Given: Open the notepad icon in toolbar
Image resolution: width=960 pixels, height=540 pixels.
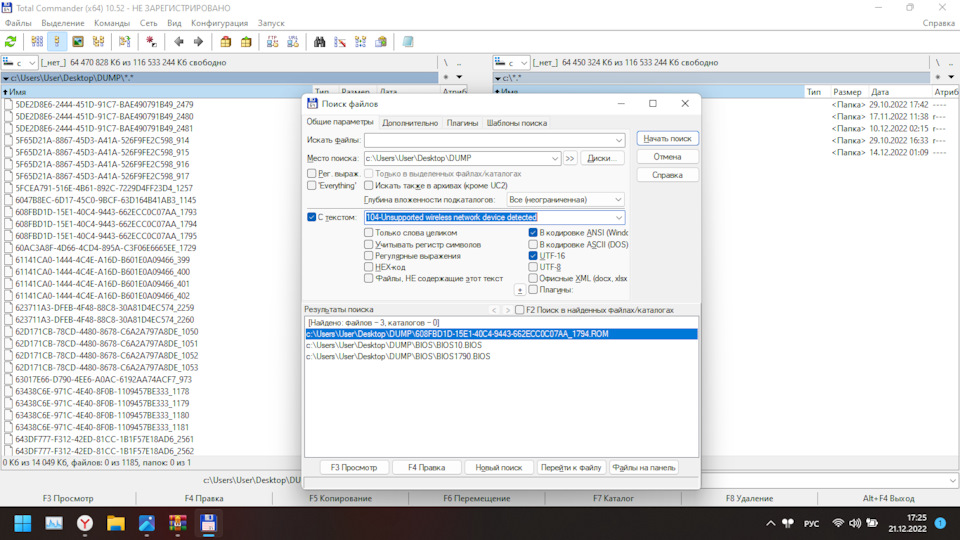Looking at the screenshot, I should [408, 42].
